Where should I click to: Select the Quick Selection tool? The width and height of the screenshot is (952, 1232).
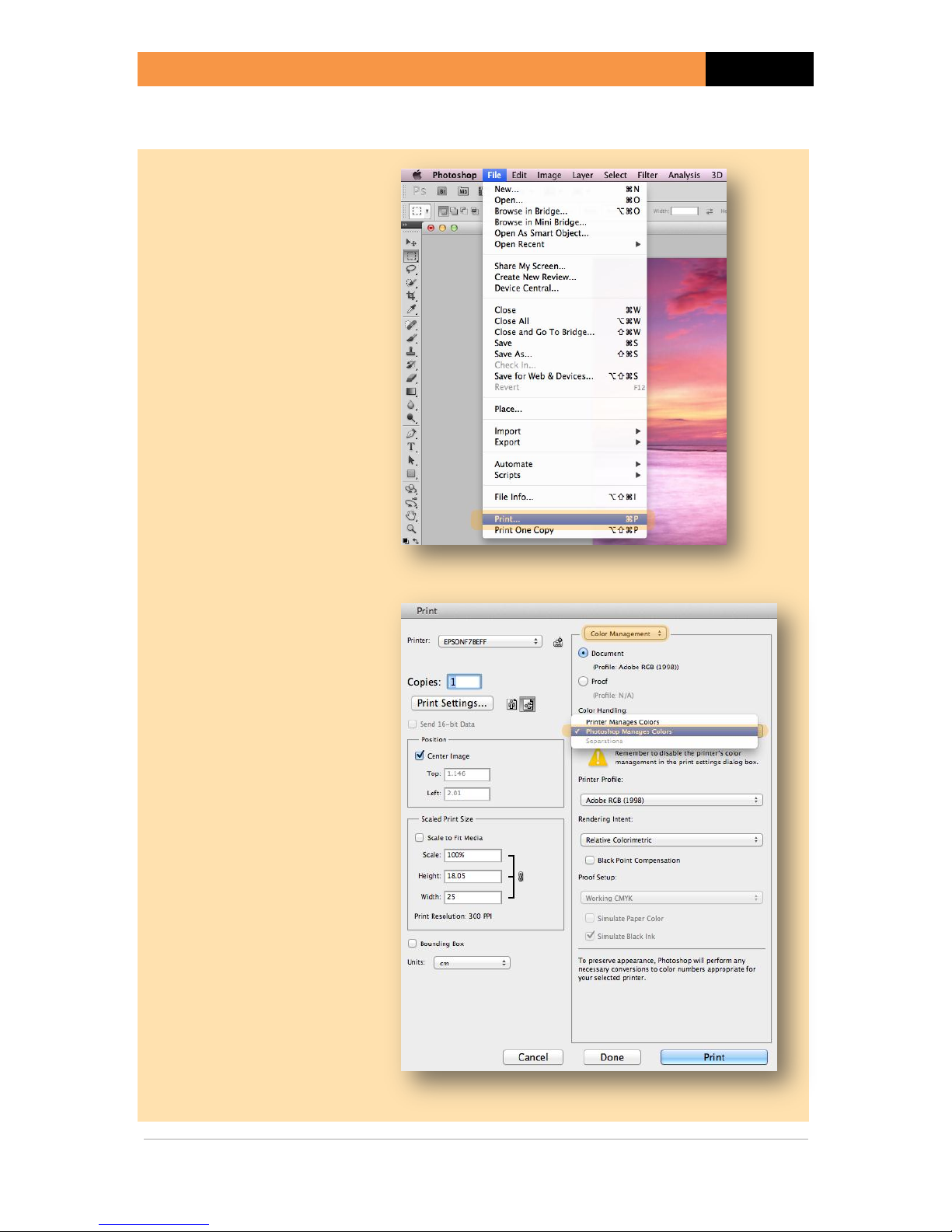pos(411,283)
